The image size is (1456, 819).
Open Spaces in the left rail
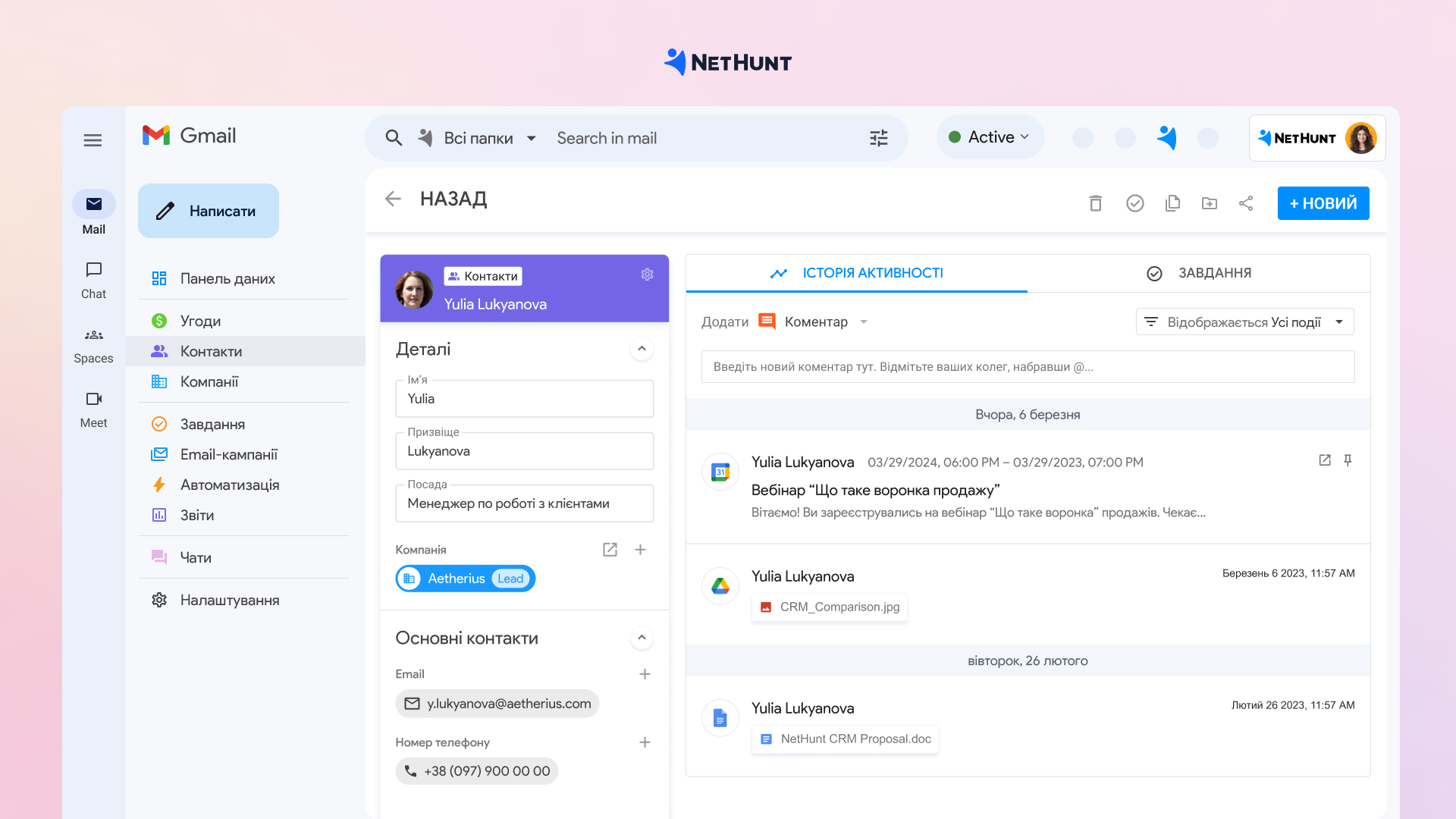(94, 346)
